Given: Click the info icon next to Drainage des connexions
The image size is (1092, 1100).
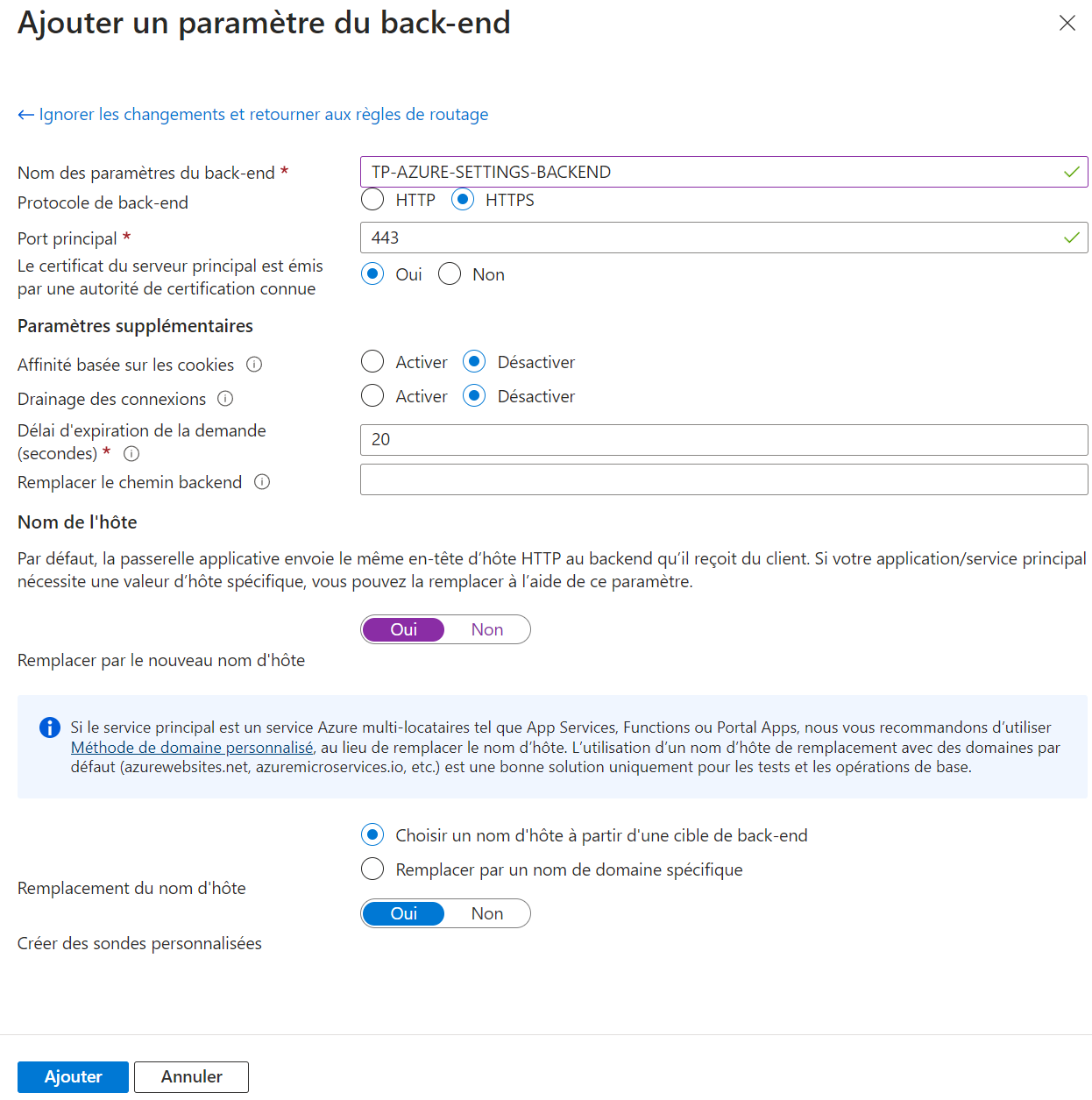Looking at the screenshot, I should 225,398.
